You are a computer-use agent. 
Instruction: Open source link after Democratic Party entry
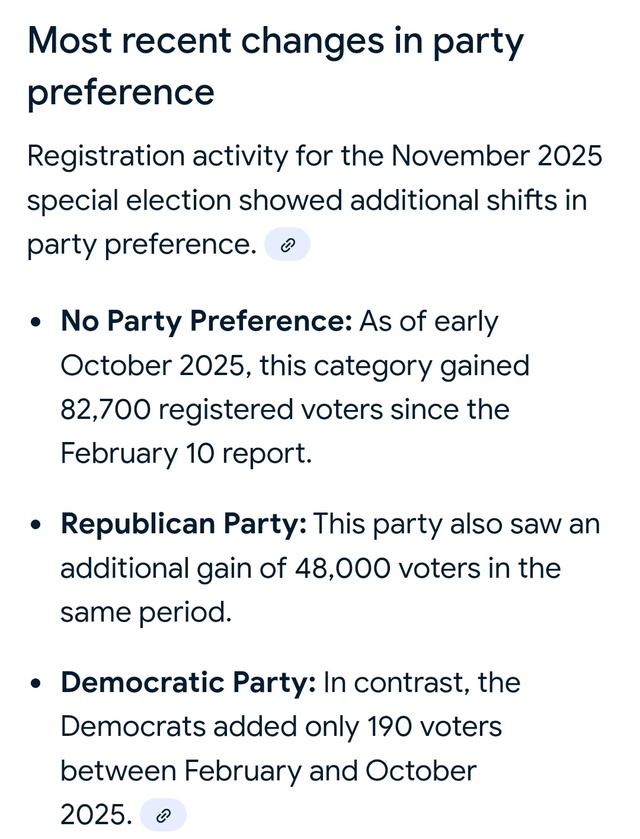[162, 816]
